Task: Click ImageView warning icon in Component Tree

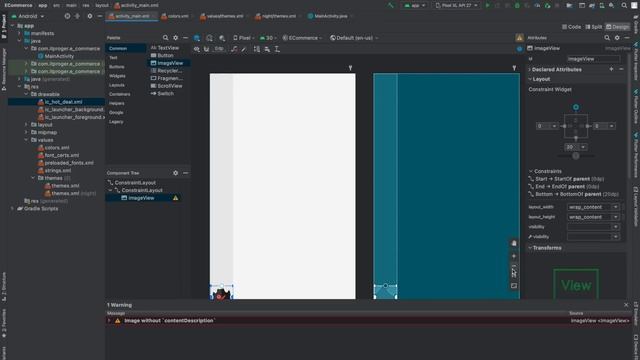Action: pos(176,198)
